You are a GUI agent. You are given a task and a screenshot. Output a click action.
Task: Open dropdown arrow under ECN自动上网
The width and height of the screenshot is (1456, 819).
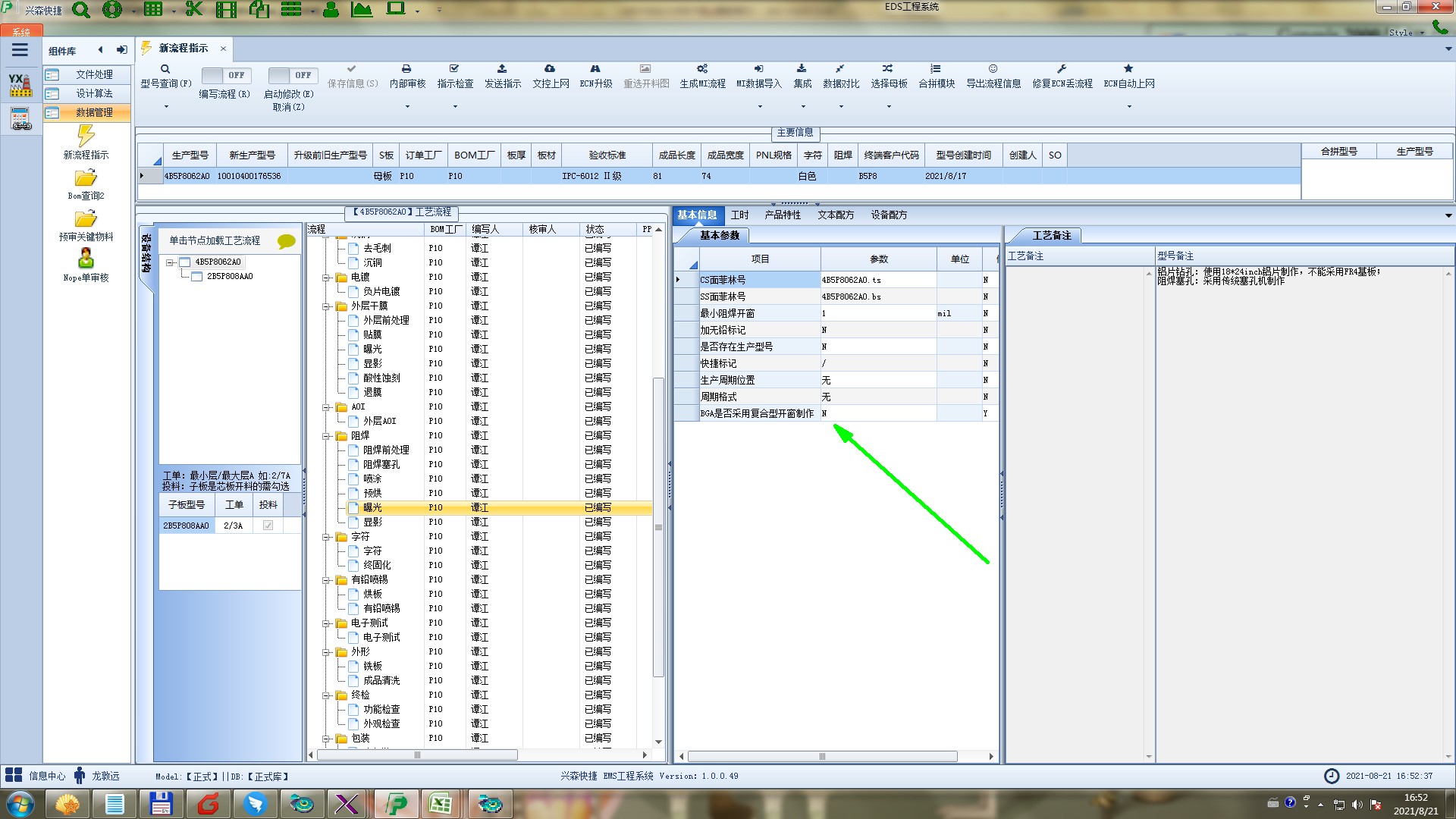1129,107
